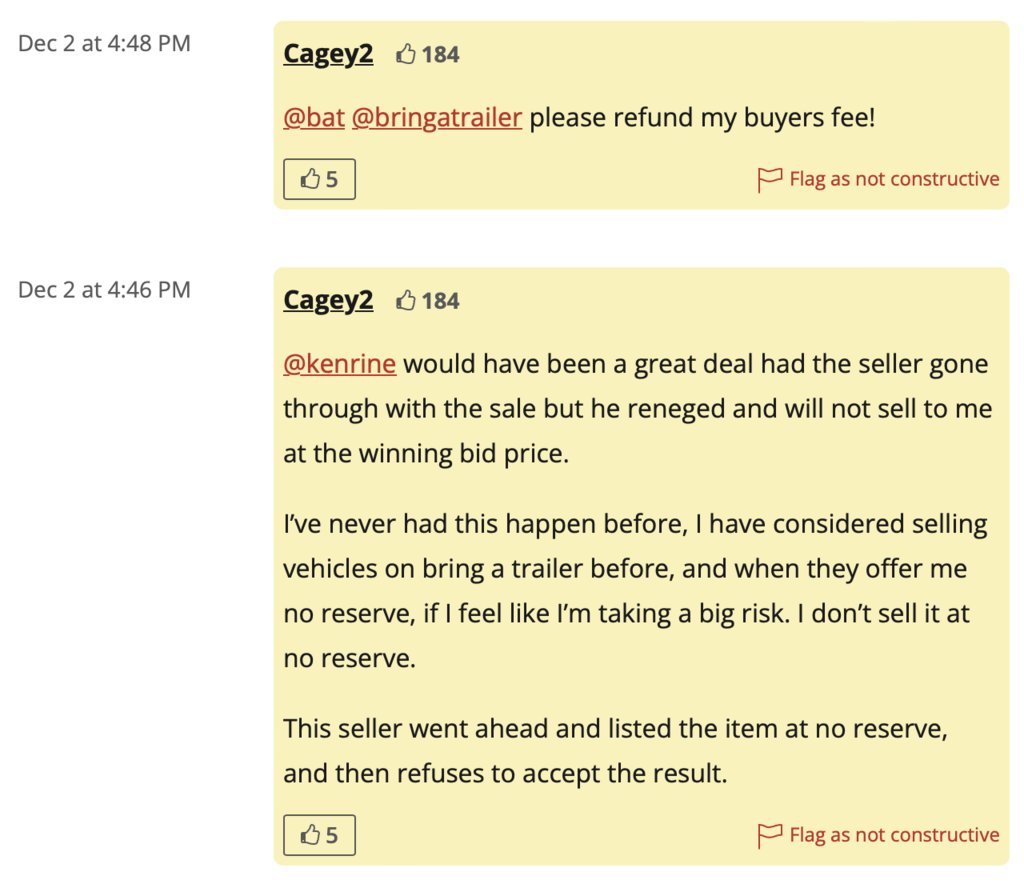Screen dimensions: 1024x888
Task: Click thumbs-up icon beside Cagey2 in @kenrine comment
Action: [406, 300]
